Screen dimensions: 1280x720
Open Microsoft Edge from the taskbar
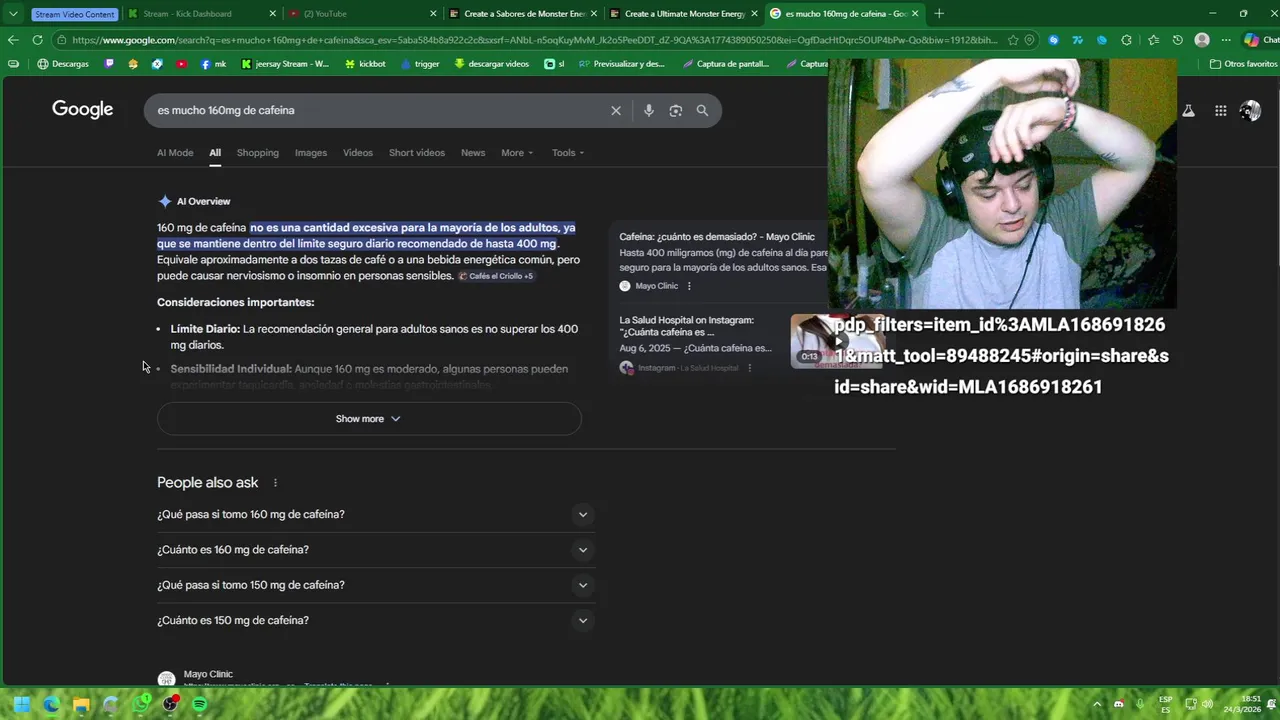(x=51, y=704)
